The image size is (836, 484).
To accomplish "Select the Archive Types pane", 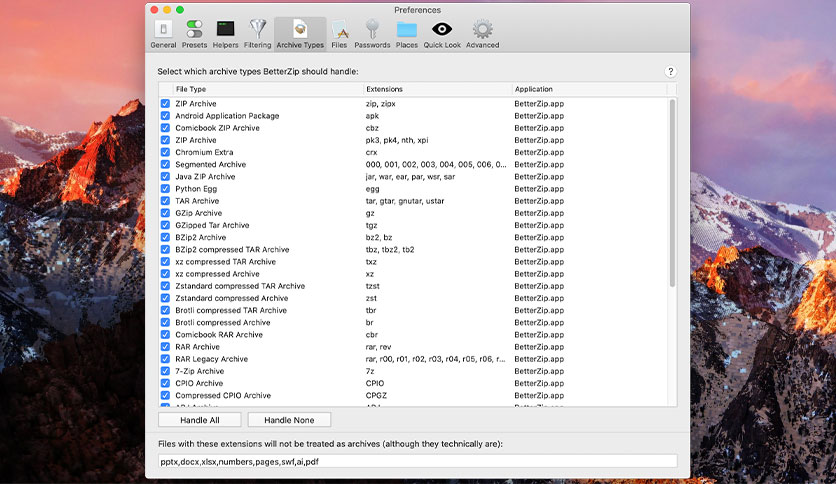I will click(300, 34).
